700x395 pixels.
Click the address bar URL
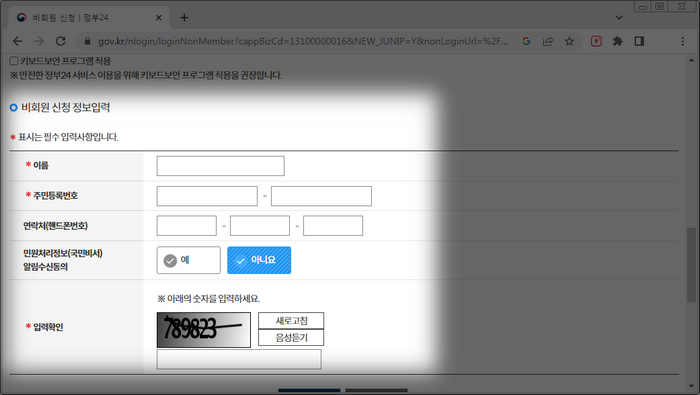click(x=303, y=42)
